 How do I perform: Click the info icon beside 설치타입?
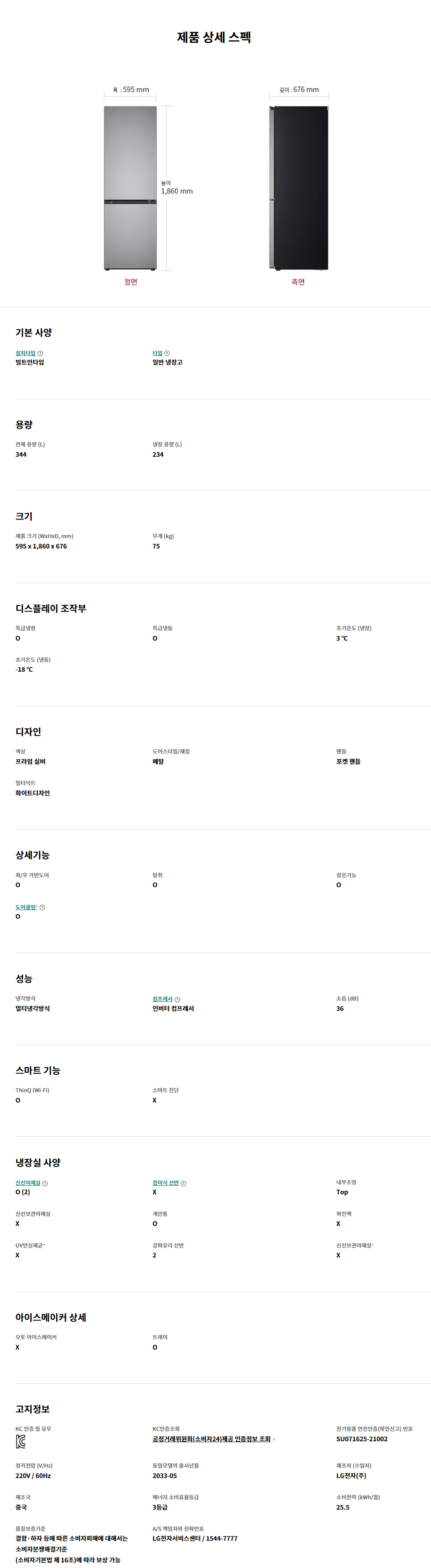(x=40, y=353)
